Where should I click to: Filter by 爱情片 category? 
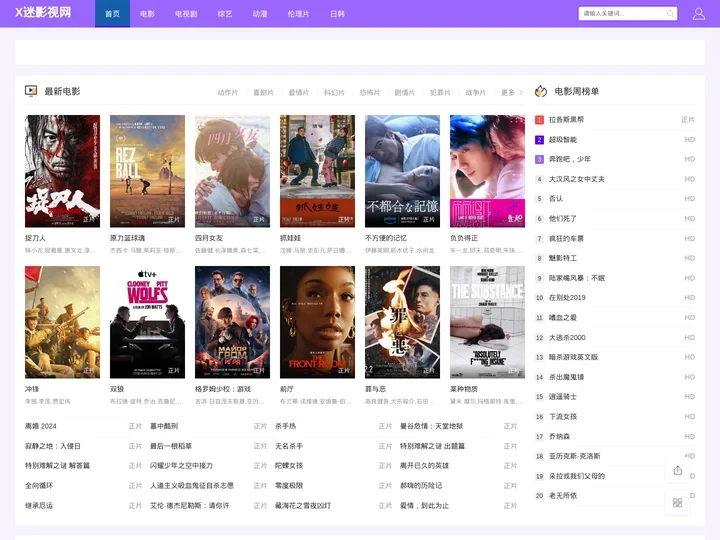point(298,92)
